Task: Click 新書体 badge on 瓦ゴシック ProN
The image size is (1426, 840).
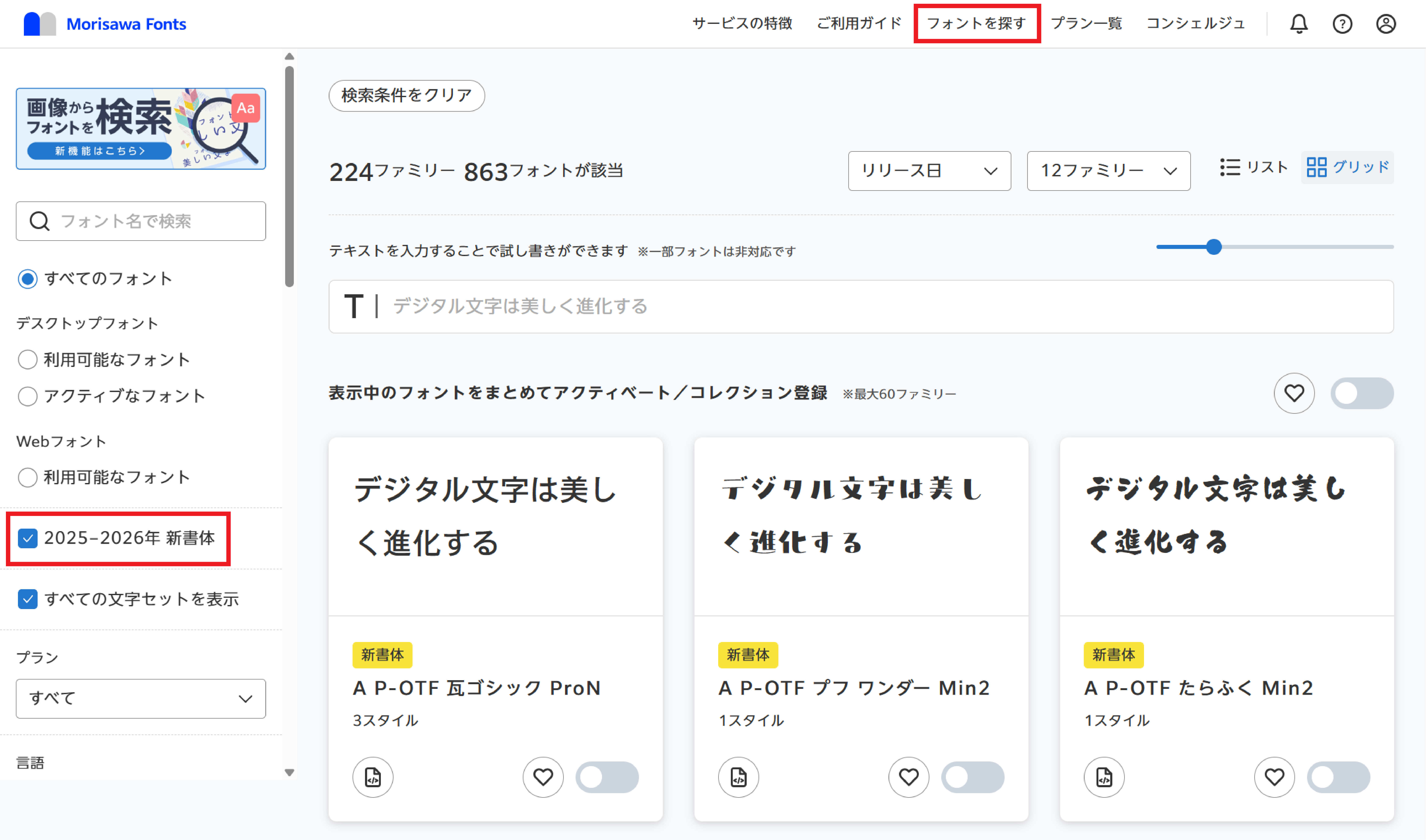Action: tap(382, 655)
